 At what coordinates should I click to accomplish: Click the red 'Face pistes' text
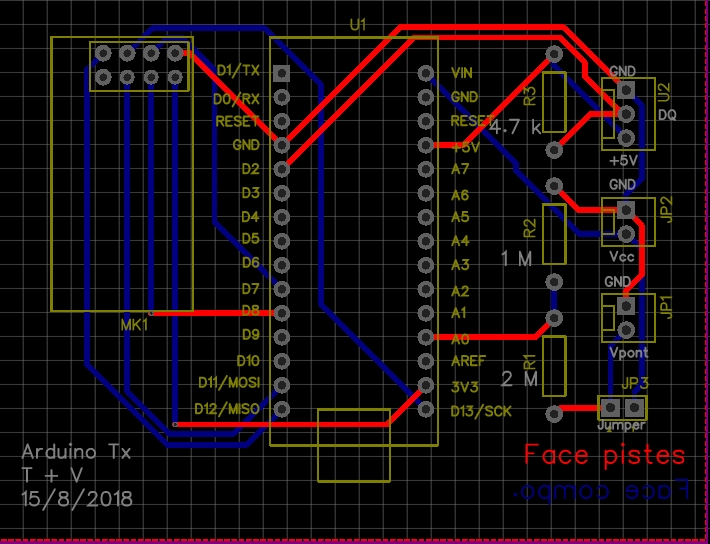(604, 454)
